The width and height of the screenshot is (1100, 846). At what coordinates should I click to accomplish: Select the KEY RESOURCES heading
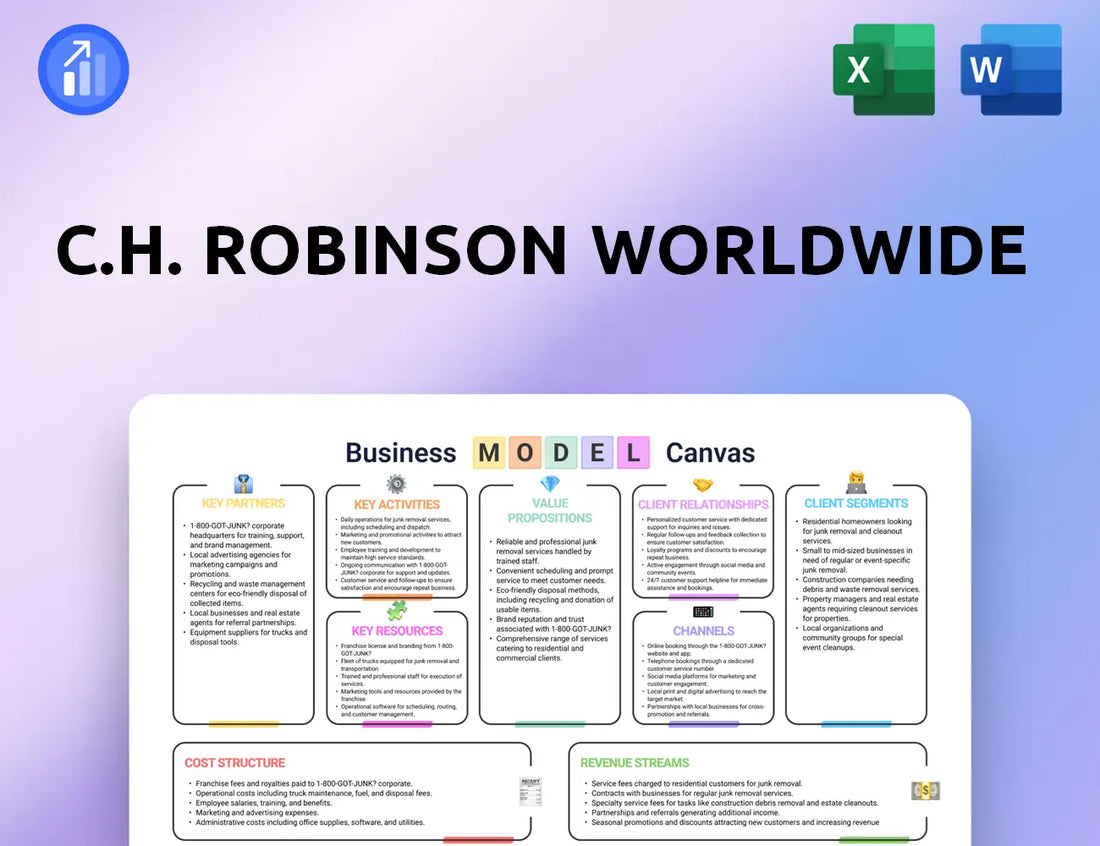pyautogui.click(x=397, y=631)
